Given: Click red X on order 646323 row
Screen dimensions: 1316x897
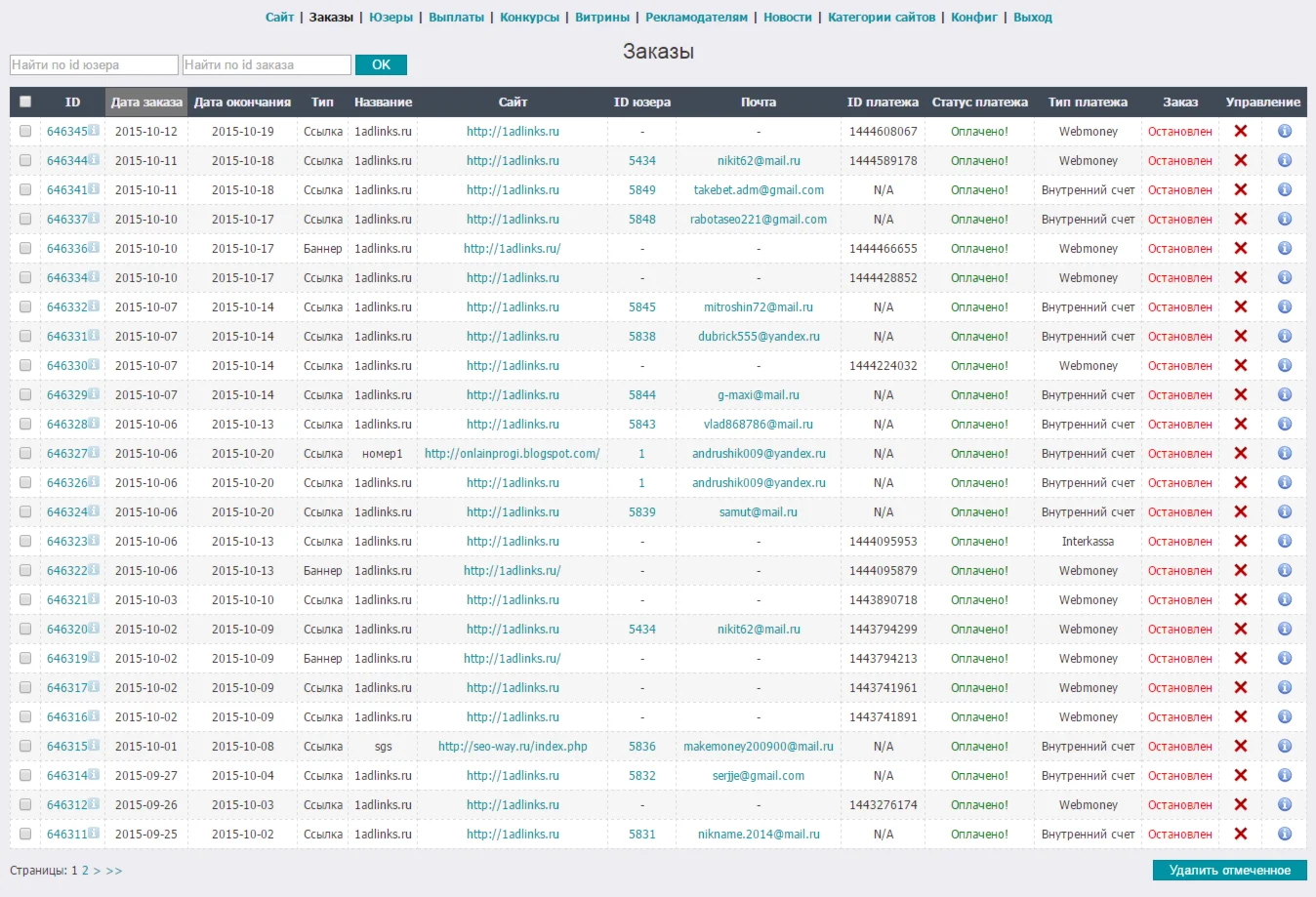Looking at the screenshot, I should pyautogui.click(x=1240, y=541).
